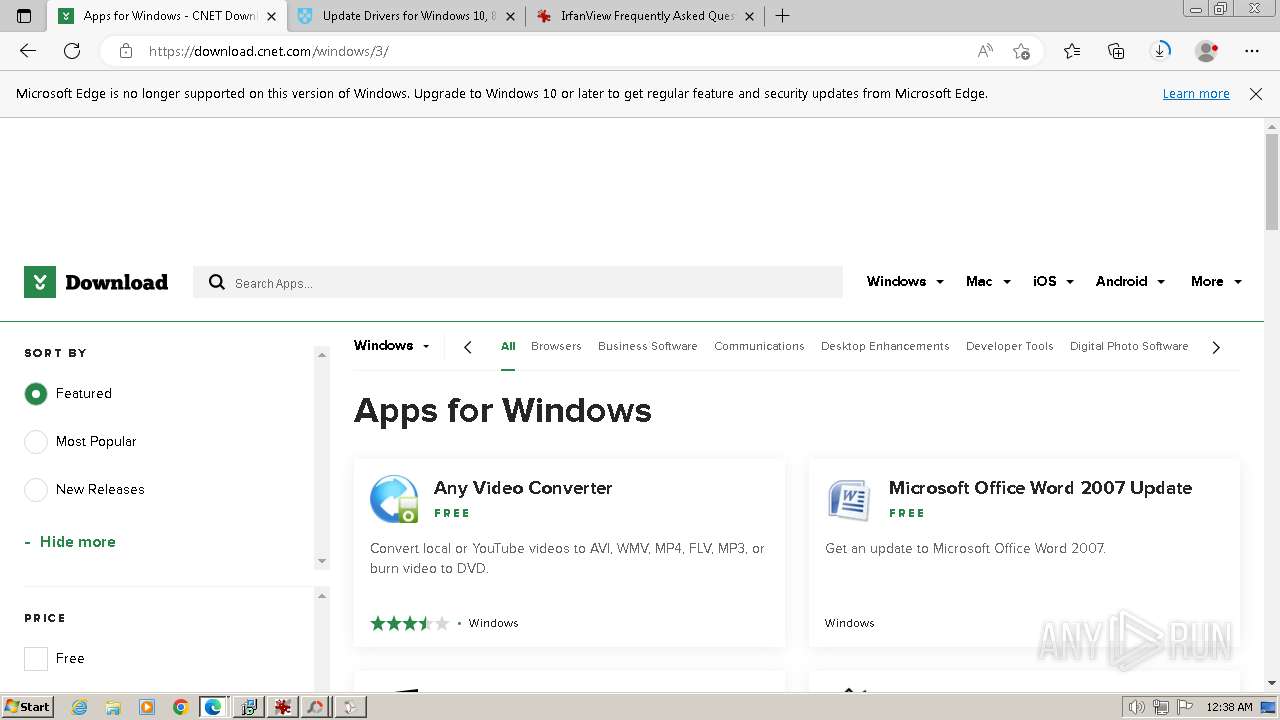Image resolution: width=1280 pixels, height=720 pixels.
Task: Click the Any Video Converter star rating
Action: tap(409, 623)
